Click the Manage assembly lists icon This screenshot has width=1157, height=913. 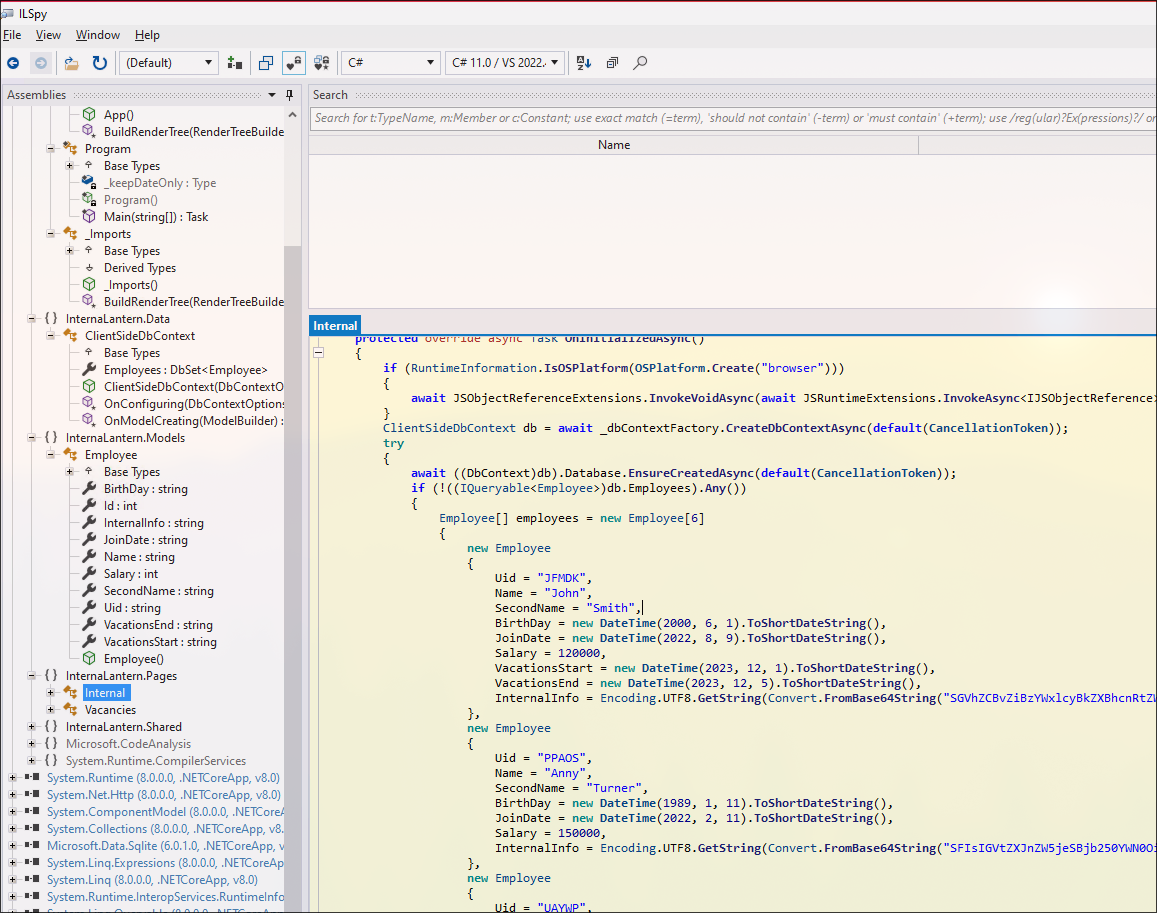click(x=235, y=63)
